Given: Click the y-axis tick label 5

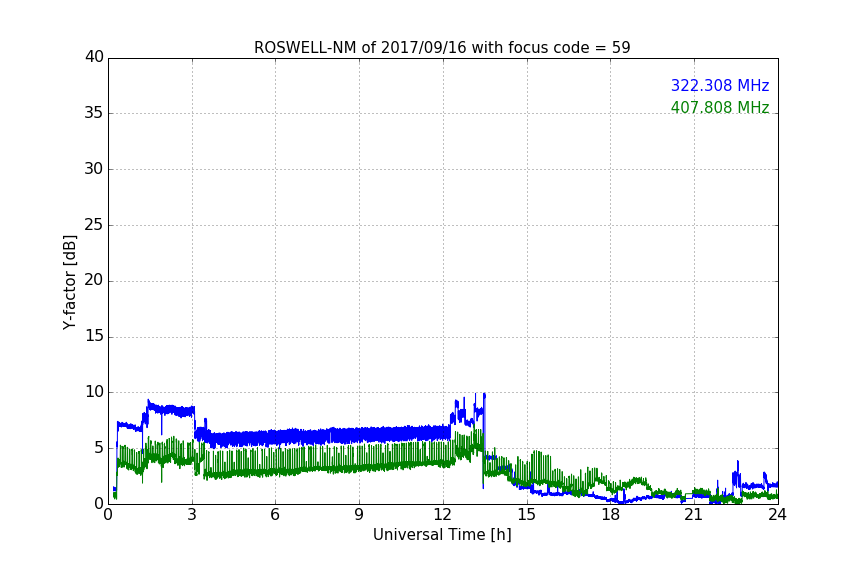Looking at the screenshot, I should pos(99,448).
